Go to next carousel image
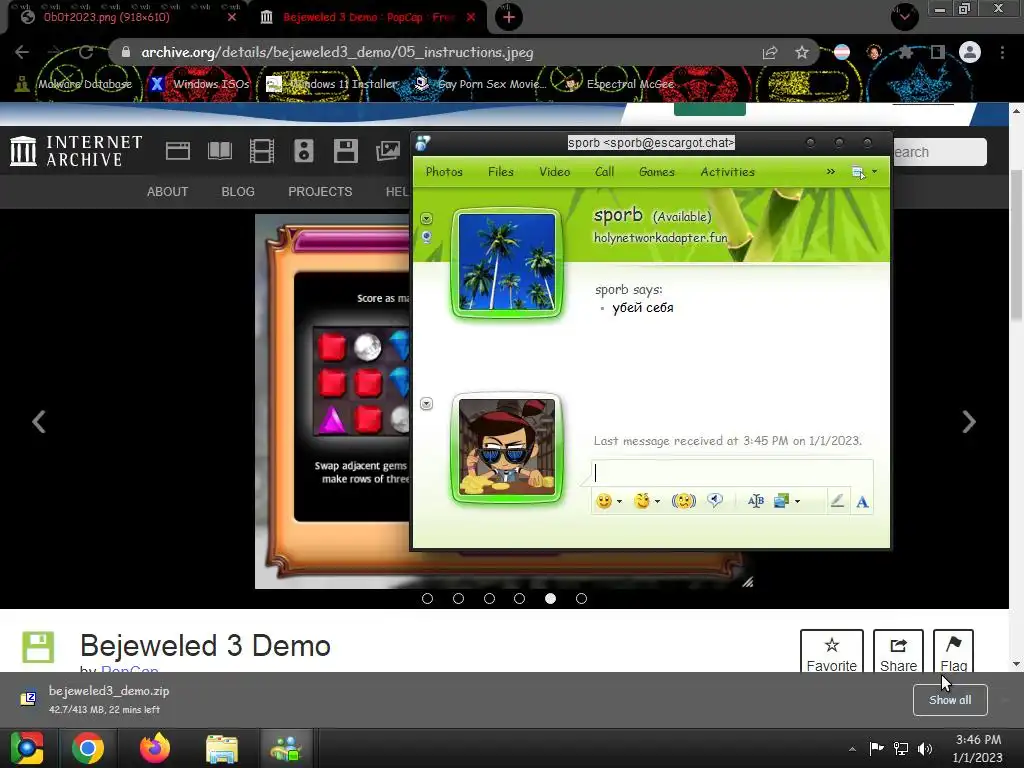 [x=969, y=421]
